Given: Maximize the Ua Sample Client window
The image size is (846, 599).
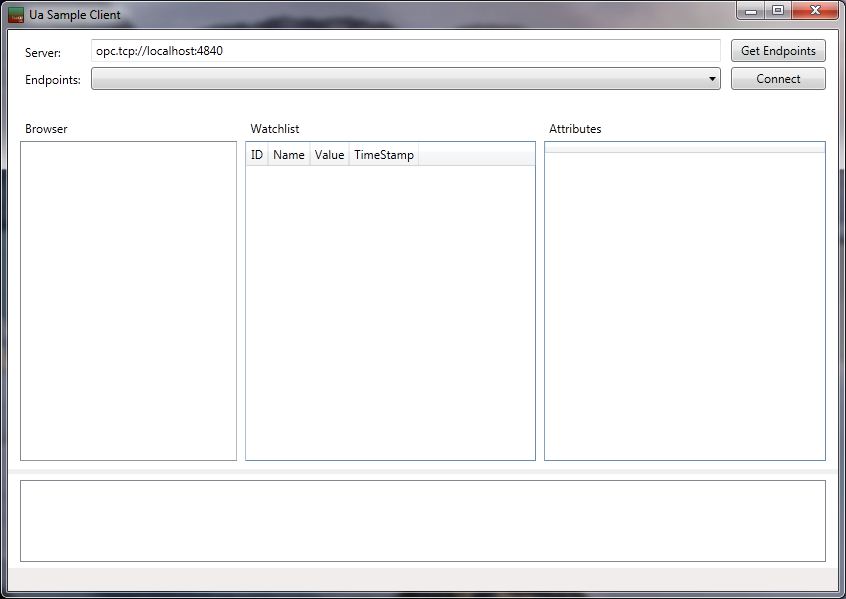Looking at the screenshot, I should pyautogui.click(x=778, y=10).
